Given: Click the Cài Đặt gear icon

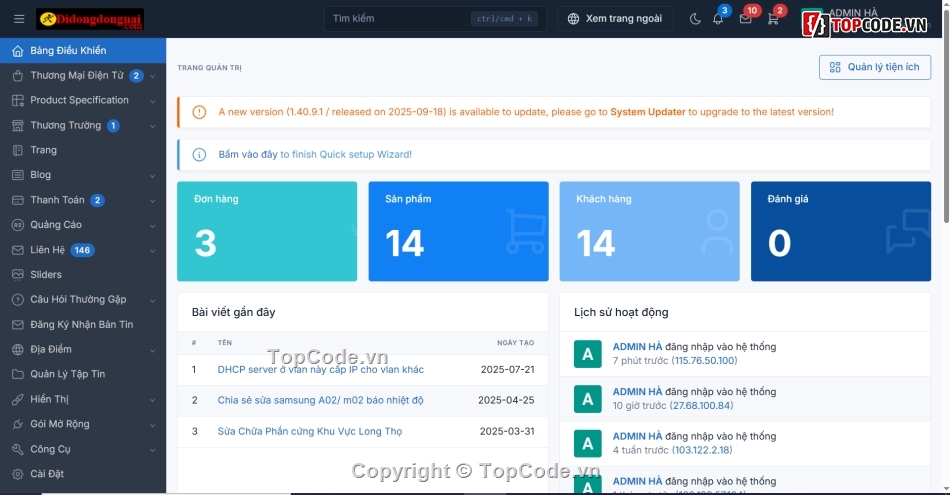Looking at the screenshot, I should (x=18, y=474).
